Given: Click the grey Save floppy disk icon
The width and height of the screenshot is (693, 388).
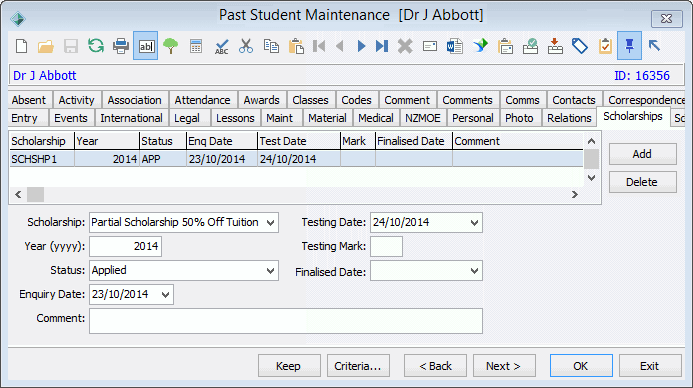Looking at the screenshot, I should pyautogui.click(x=71, y=46).
